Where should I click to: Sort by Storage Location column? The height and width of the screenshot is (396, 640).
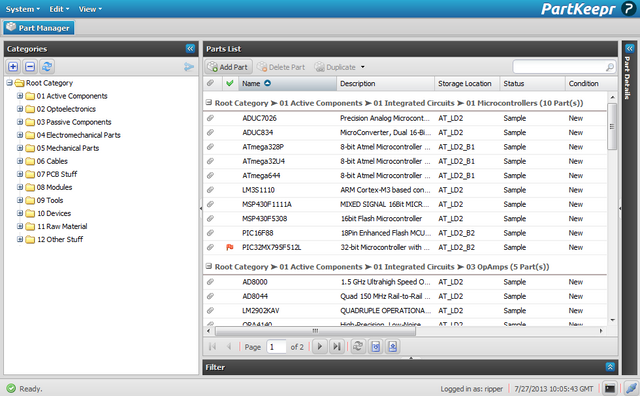click(x=467, y=83)
